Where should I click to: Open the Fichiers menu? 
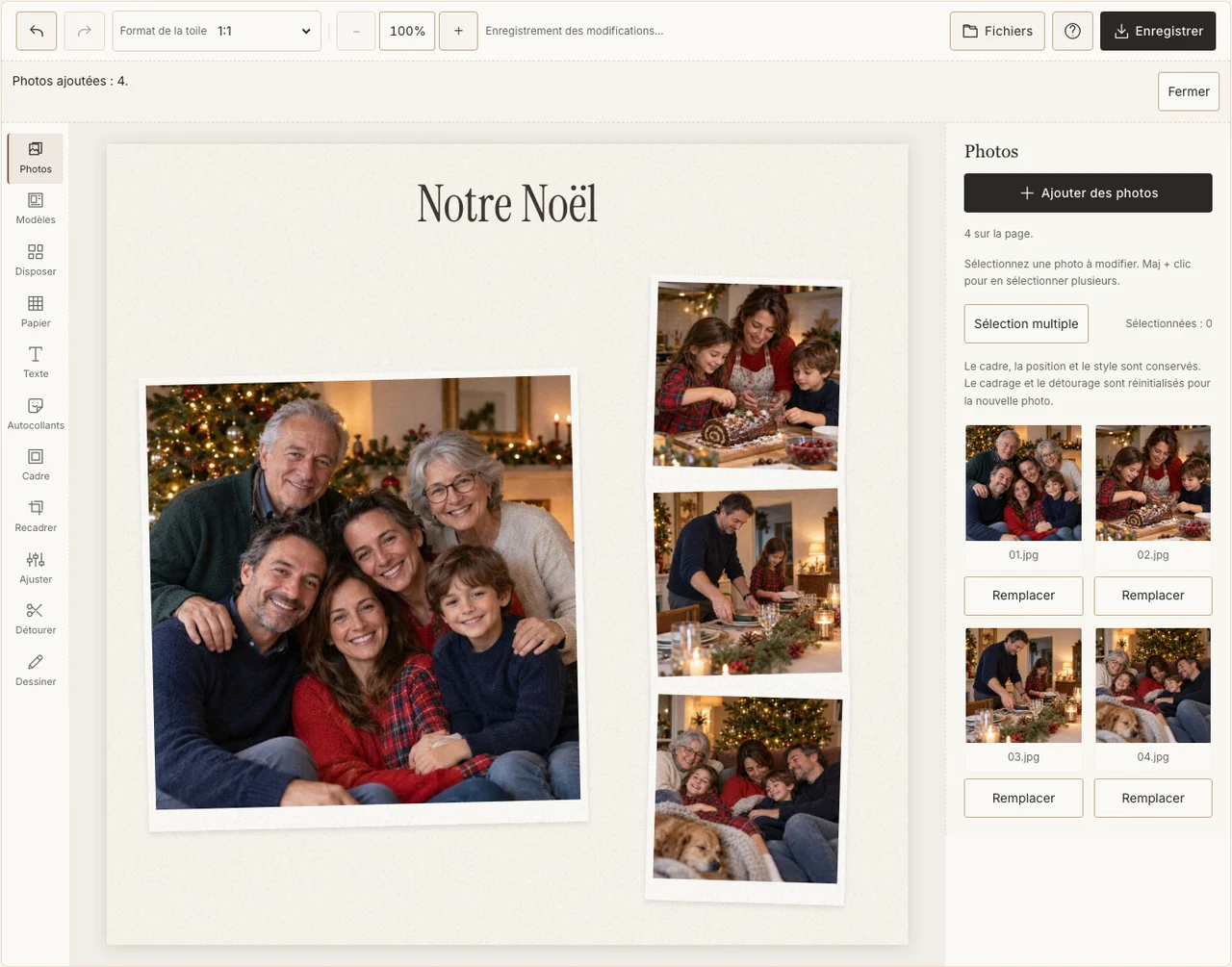[x=997, y=31]
